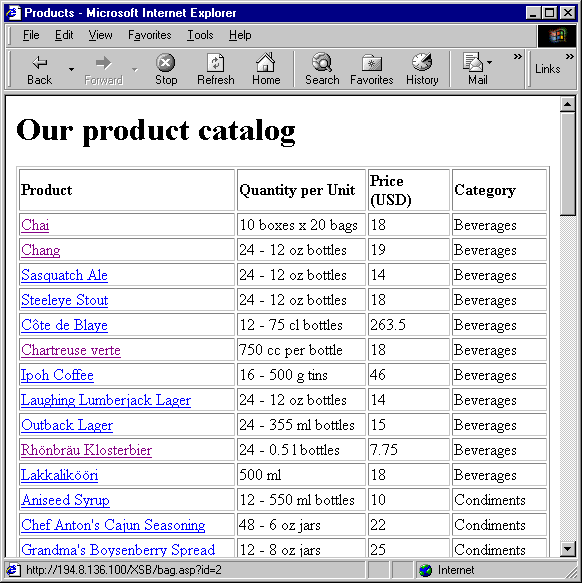
Task: Open the Aniseed Syrup link
Action: click(x=65, y=500)
